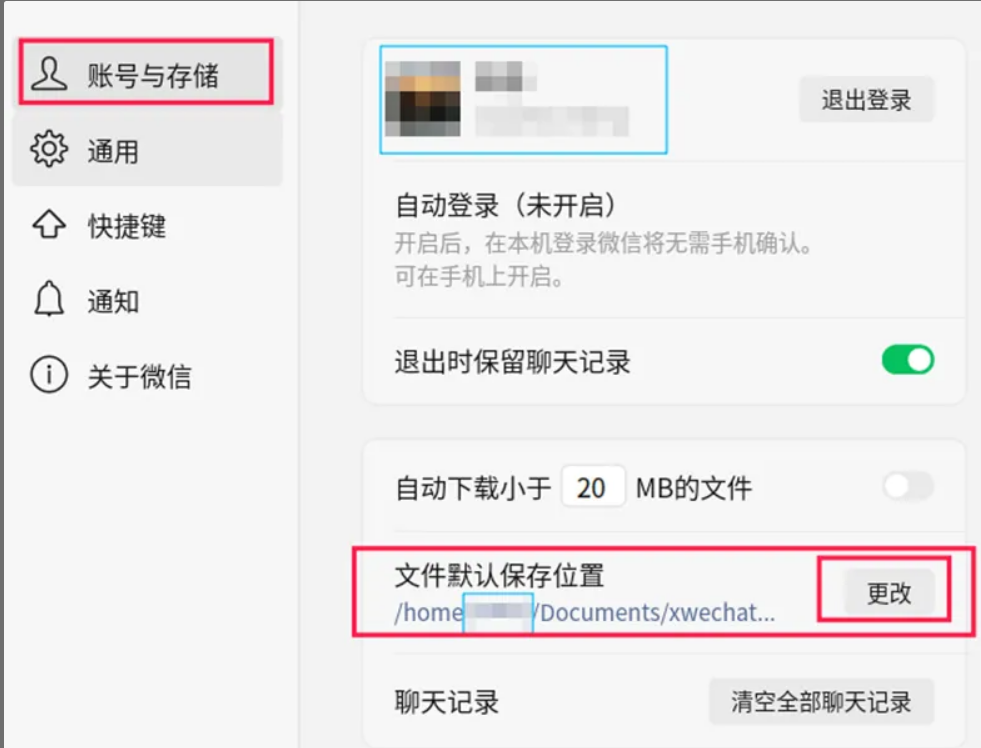Click the person icon beside 账号与存储
Image resolution: width=981 pixels, height=748 pixels.
point(49,74)
